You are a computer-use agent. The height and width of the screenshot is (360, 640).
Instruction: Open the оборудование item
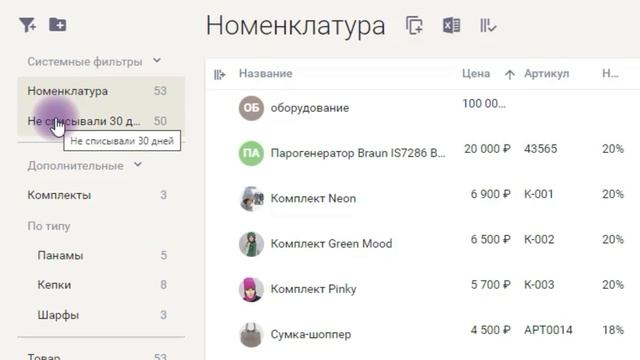pyautogui.click(x=310, y=108)
